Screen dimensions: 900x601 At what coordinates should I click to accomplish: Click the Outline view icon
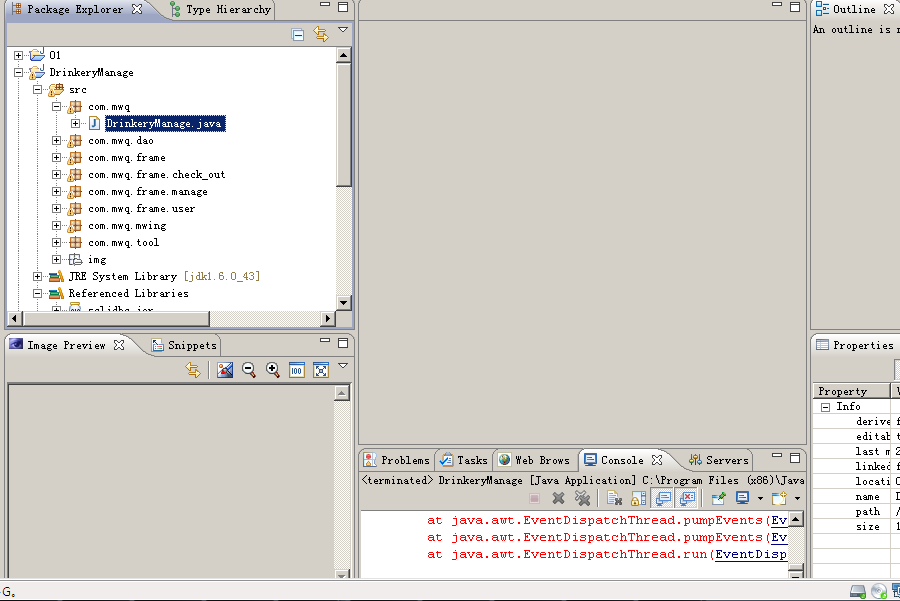822,9
